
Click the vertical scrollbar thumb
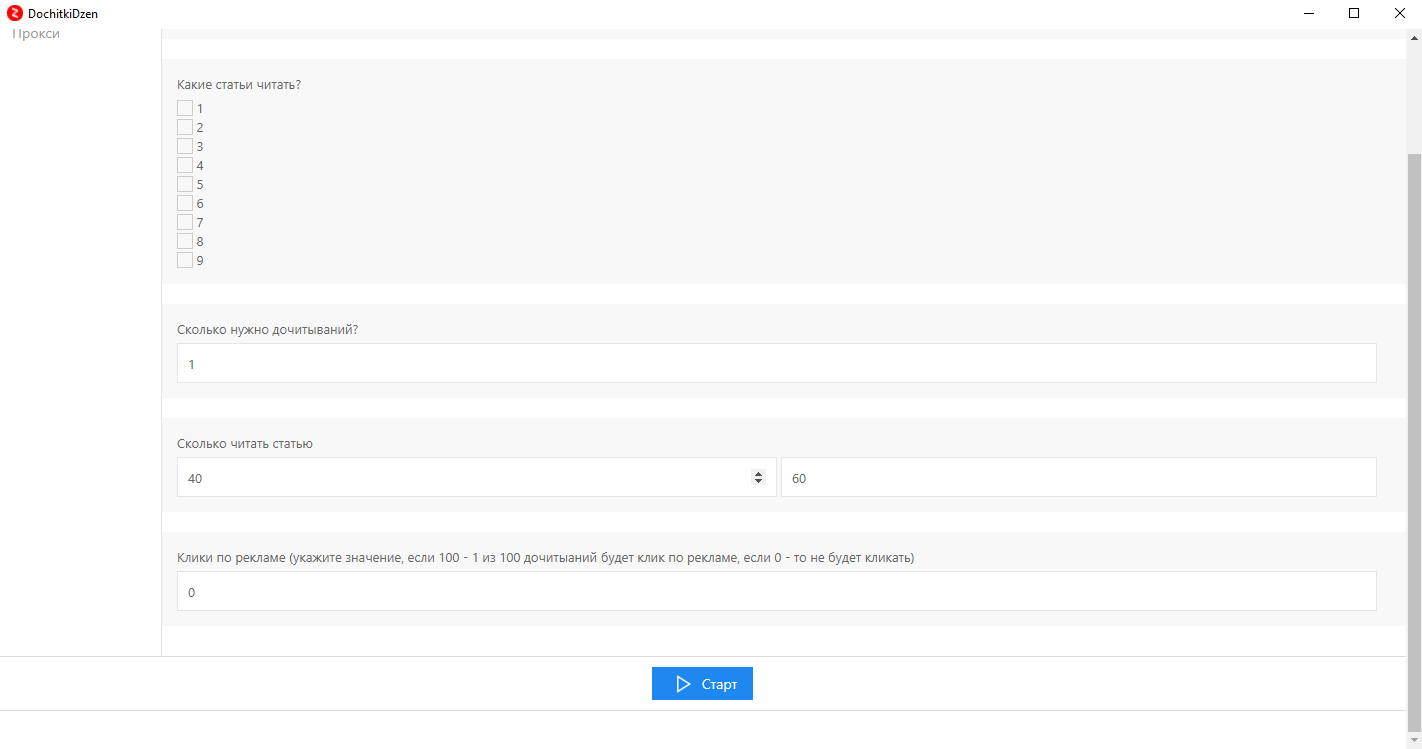pos(1414,440)
